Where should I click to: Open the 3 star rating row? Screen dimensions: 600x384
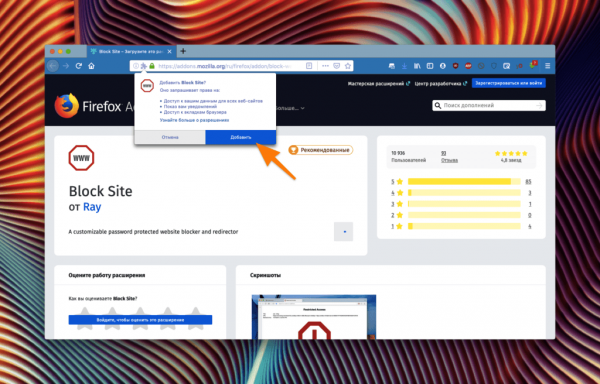point(461,204)
